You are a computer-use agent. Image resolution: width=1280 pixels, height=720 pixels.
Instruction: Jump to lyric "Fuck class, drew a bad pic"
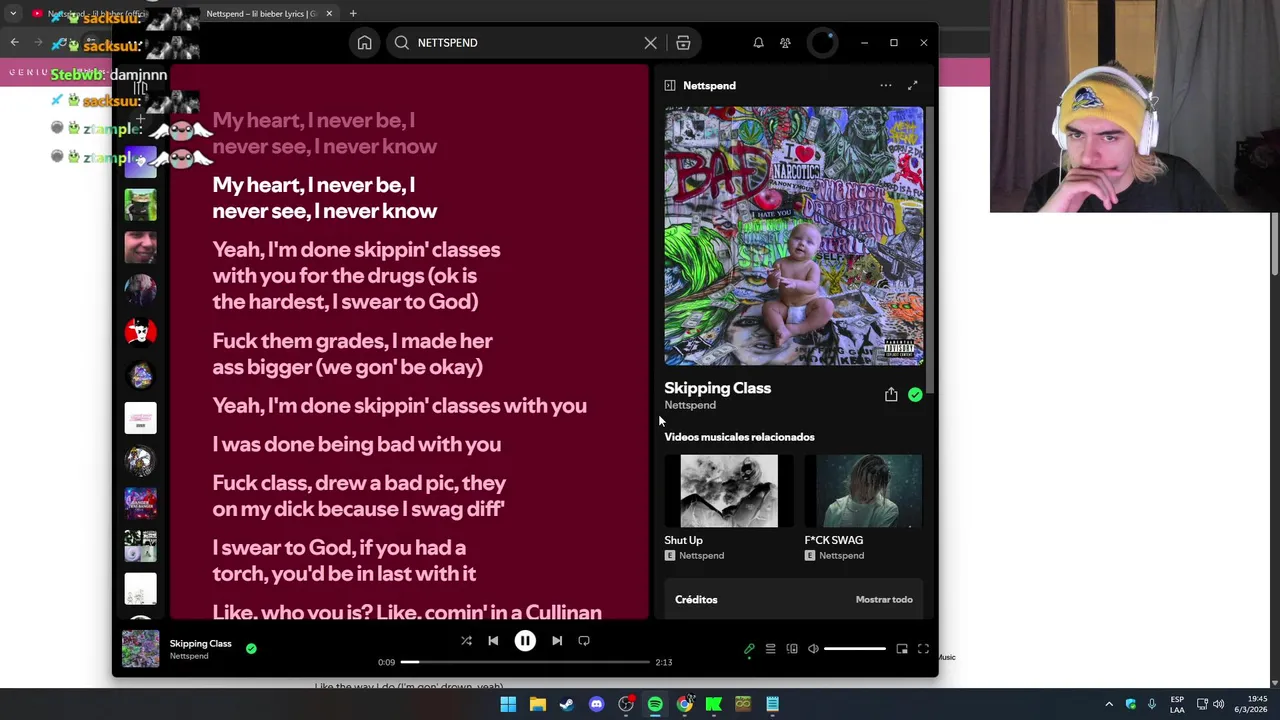(359, 496)
